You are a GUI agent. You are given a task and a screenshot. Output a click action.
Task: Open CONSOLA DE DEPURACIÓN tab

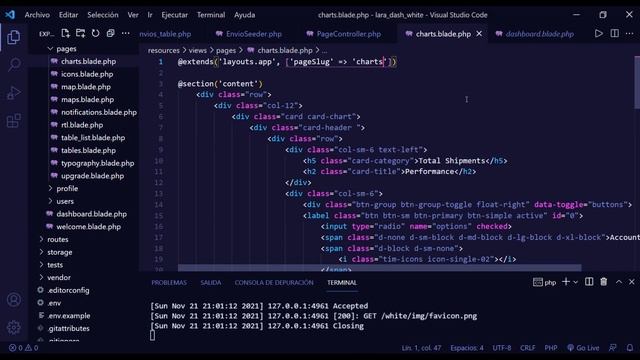[x=274, y=282]
